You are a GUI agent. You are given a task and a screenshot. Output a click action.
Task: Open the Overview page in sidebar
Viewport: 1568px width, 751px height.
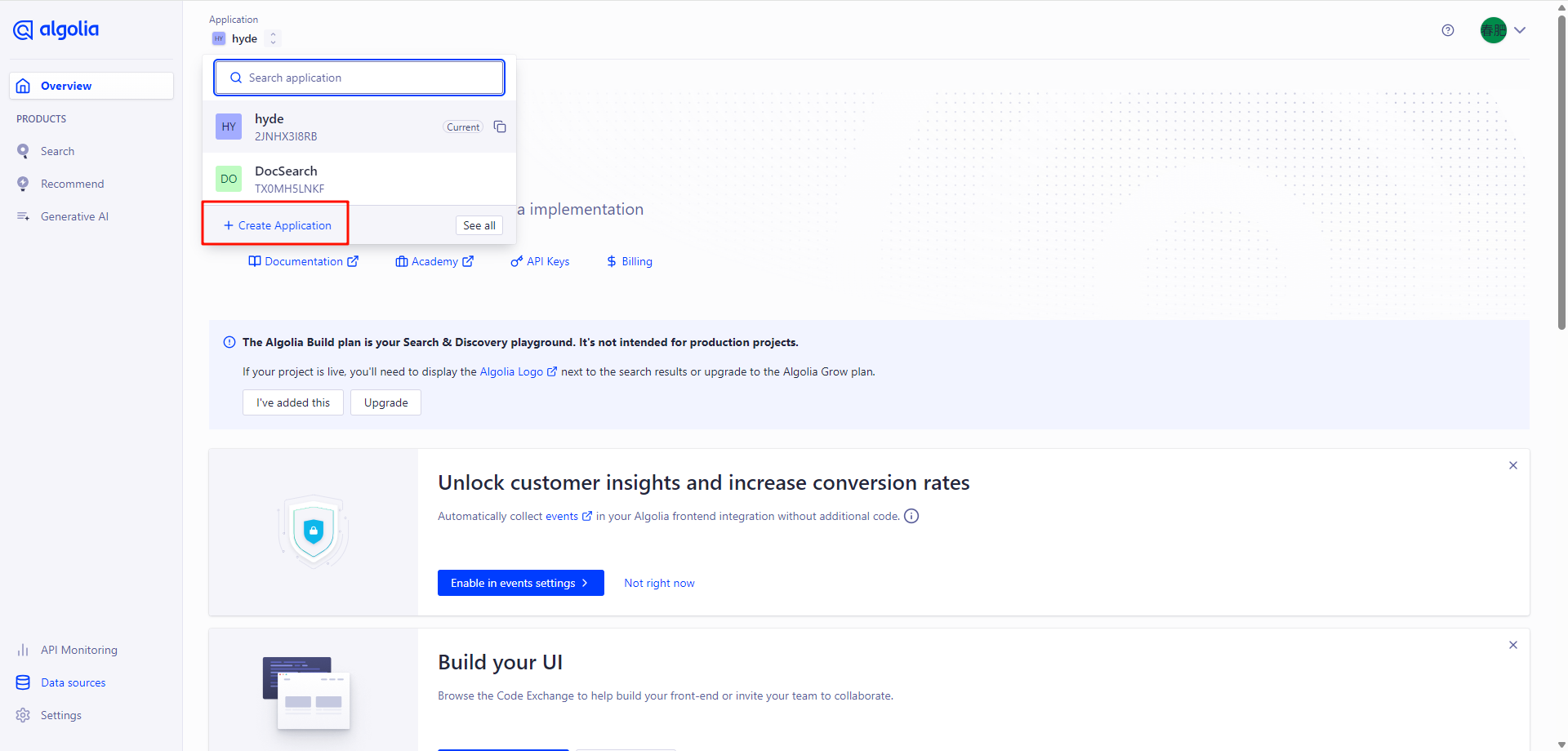[x=91, y=86]
